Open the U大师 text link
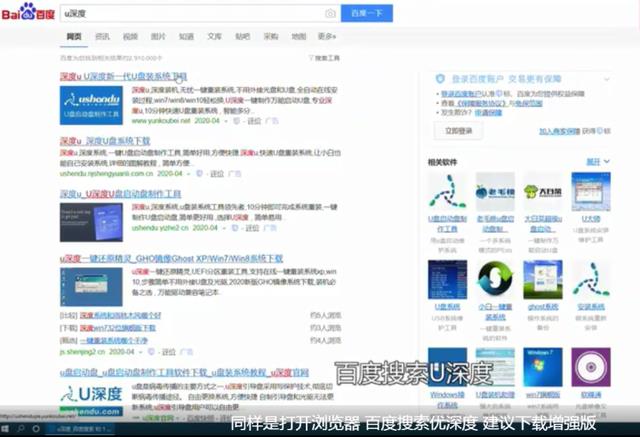The image size is (640, 437). coord(591,219)
